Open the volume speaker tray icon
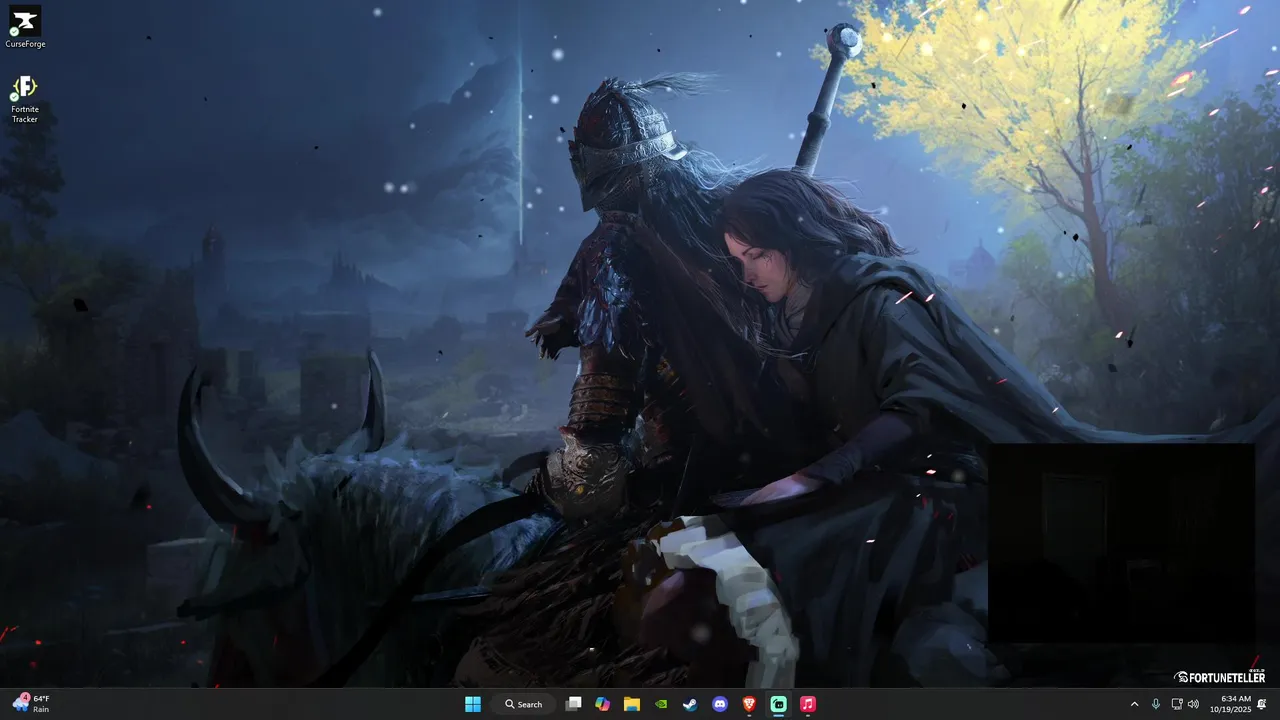This screenshot has width=1280, height=720. [x=1193, y=704]
